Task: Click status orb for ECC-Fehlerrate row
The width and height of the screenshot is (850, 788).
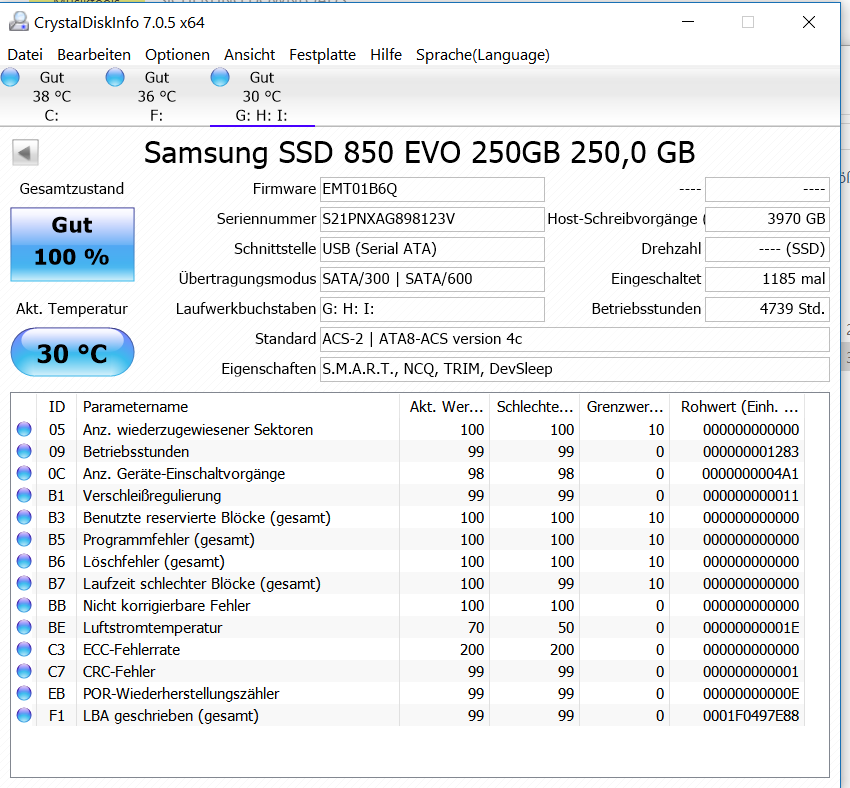Action: pos(24,649)
